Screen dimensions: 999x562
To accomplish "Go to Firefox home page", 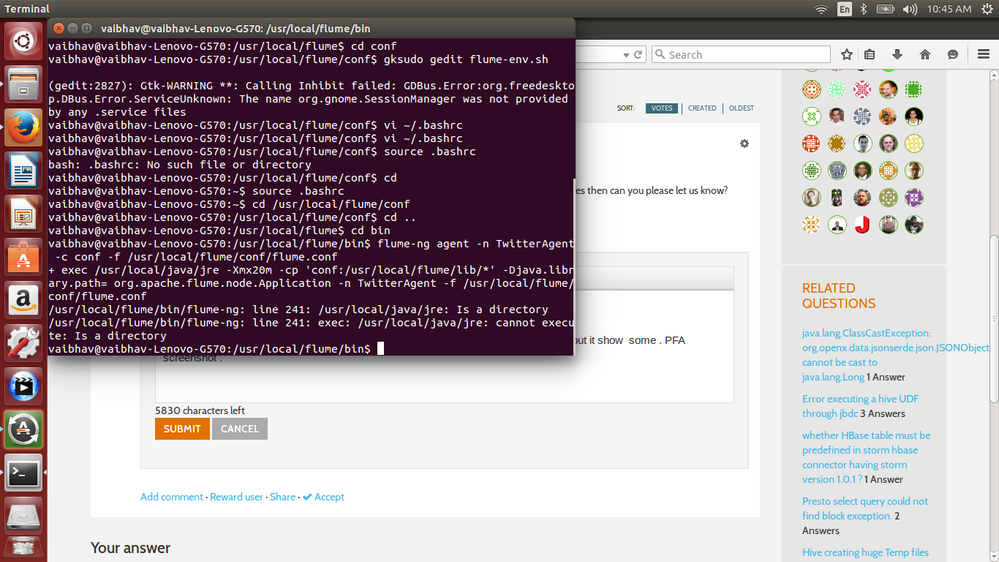I will (x=925, y=55).
